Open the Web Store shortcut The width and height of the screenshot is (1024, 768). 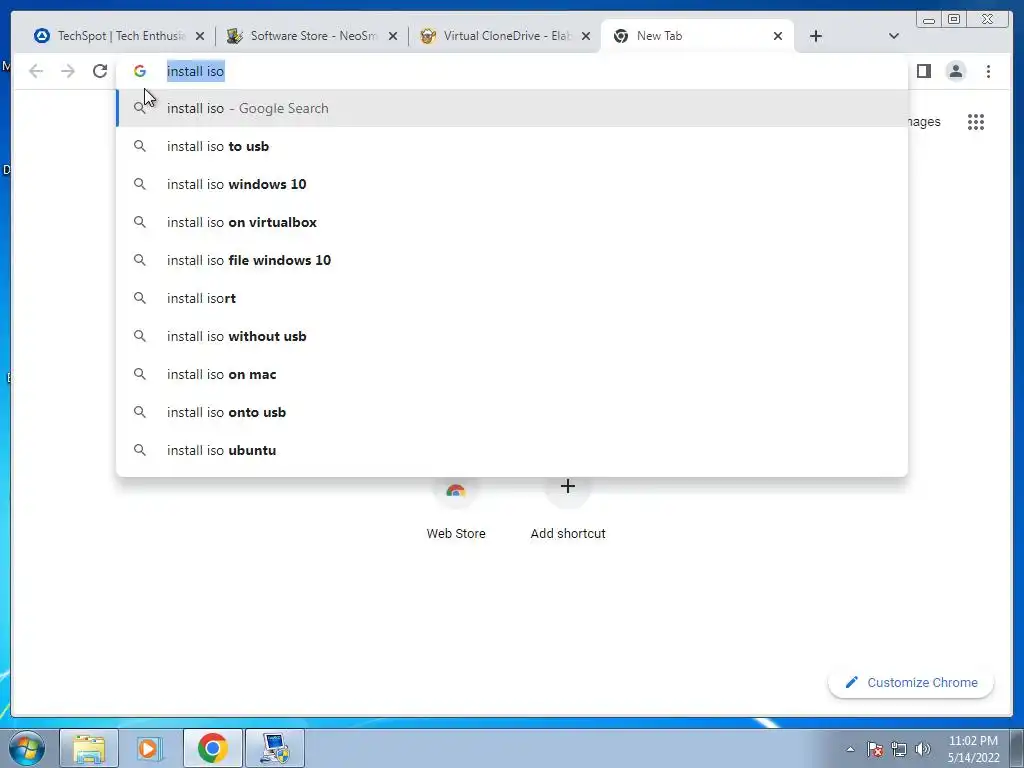[456, 509]
